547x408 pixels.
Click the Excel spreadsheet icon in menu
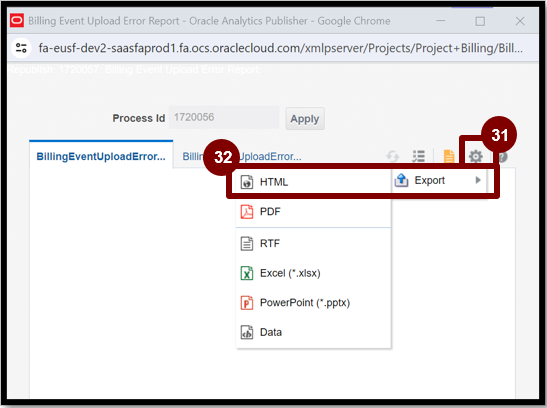(x=247, y=273)
